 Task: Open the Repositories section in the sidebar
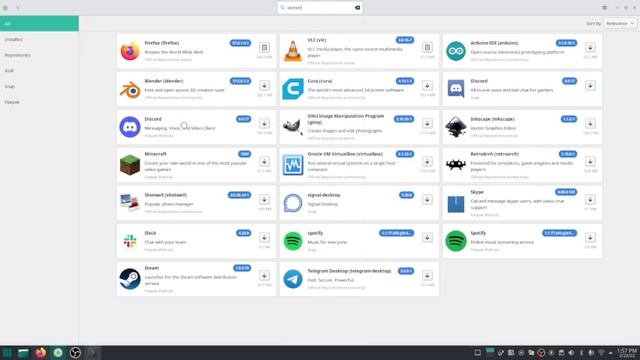coord(39,55)
